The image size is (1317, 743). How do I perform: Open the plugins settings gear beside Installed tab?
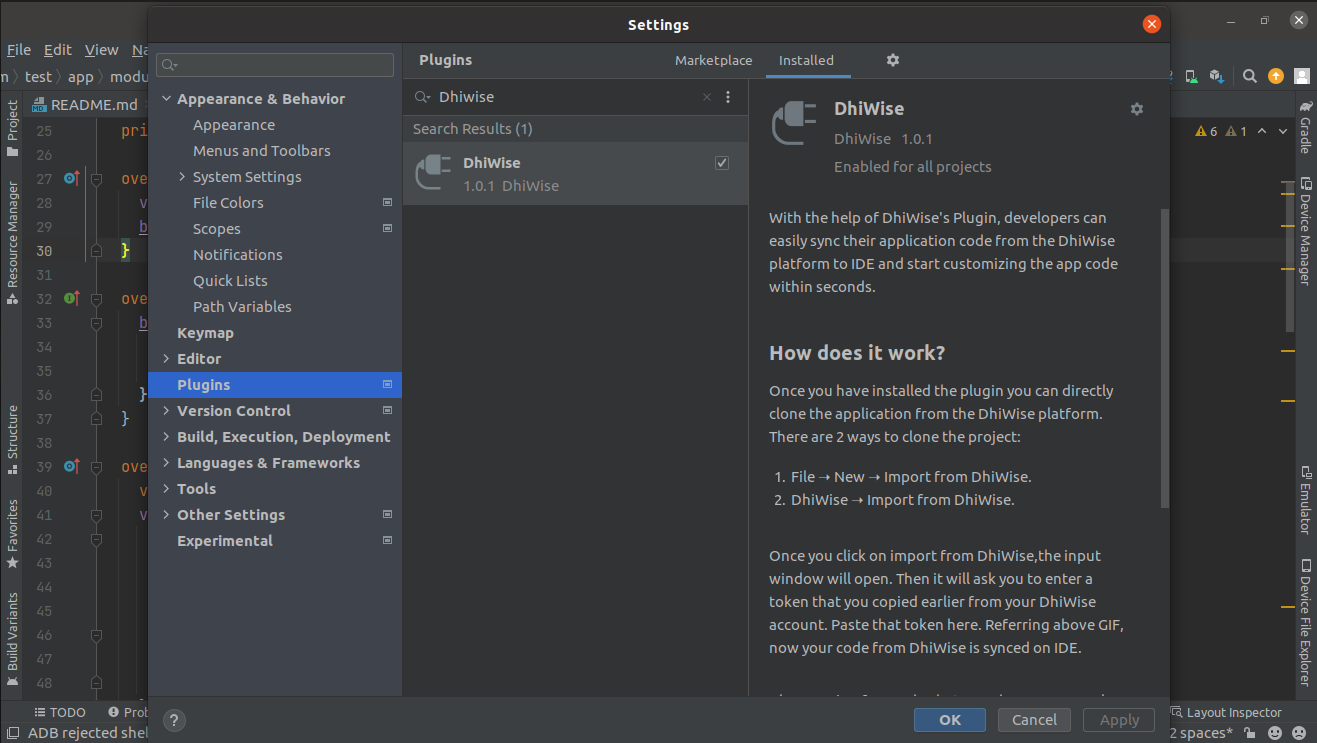pyautogui.click(x=893, y=60)
